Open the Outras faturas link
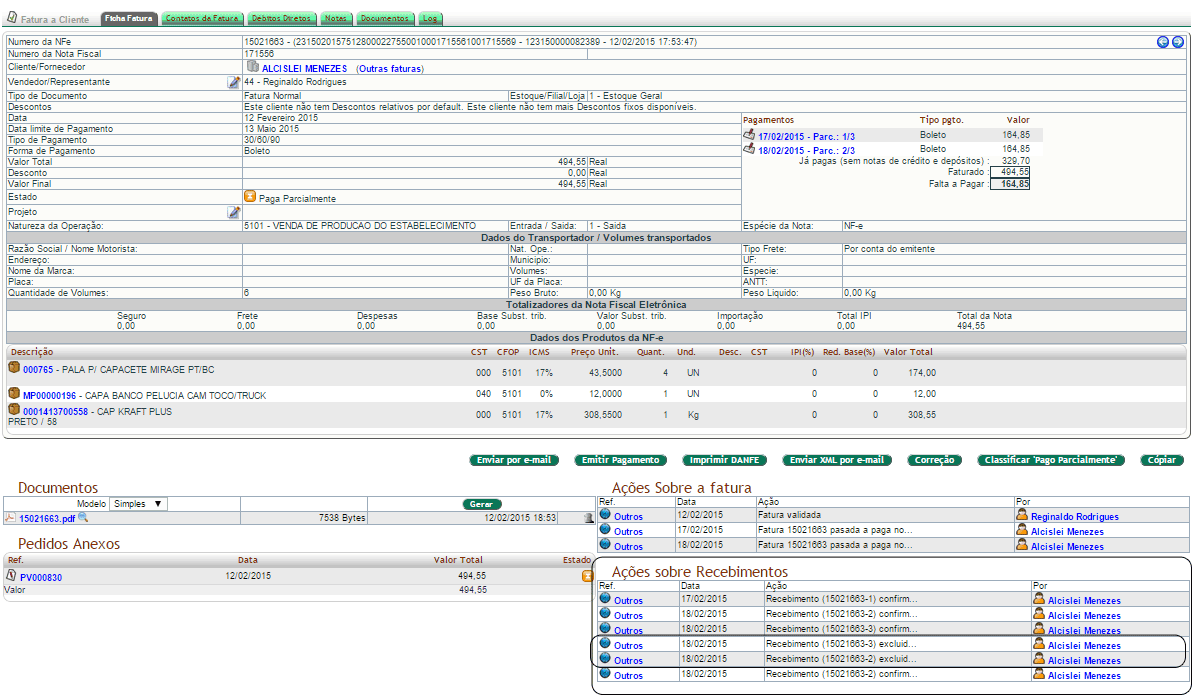 390,69
